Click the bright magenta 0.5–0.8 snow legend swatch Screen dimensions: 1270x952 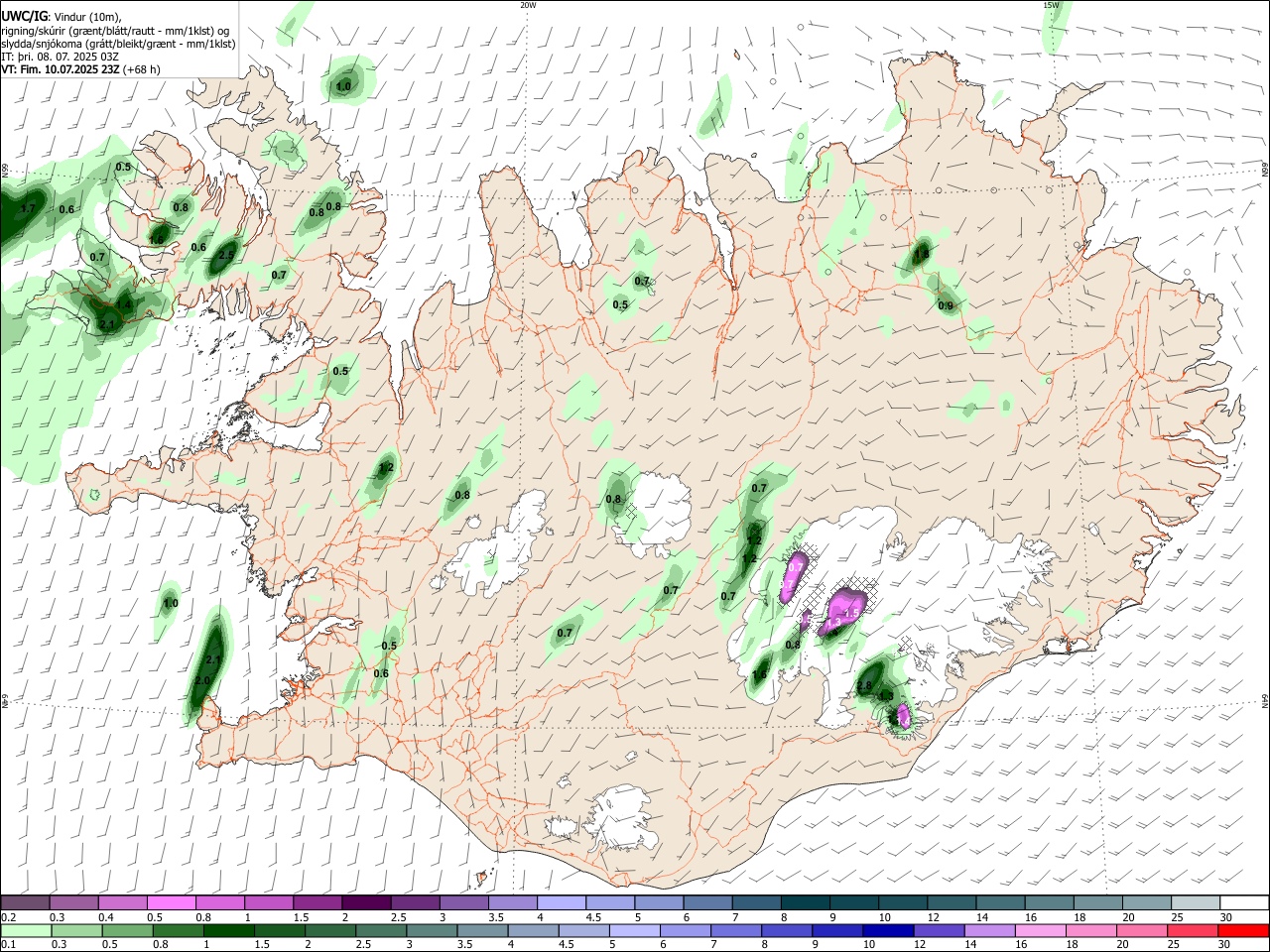pyautogui.click(x=172, y=903)
